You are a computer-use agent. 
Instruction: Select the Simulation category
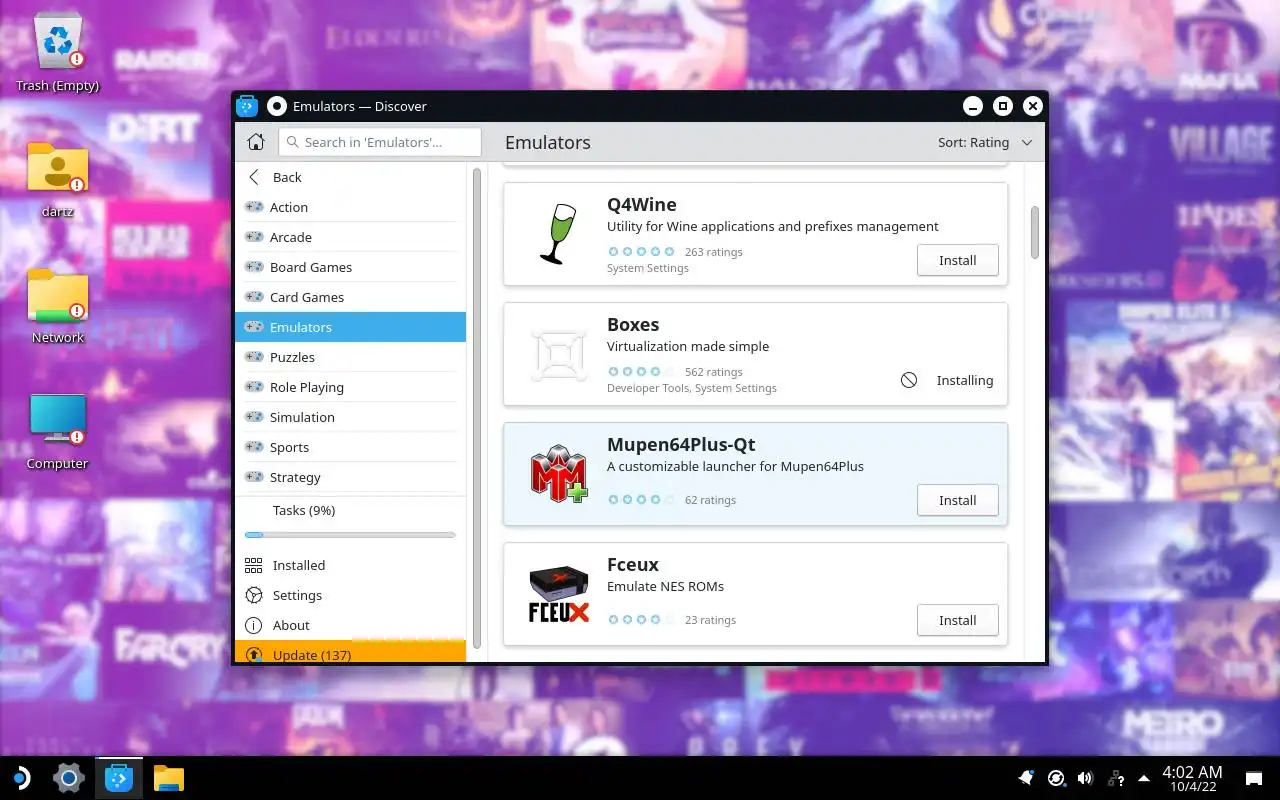350,417
